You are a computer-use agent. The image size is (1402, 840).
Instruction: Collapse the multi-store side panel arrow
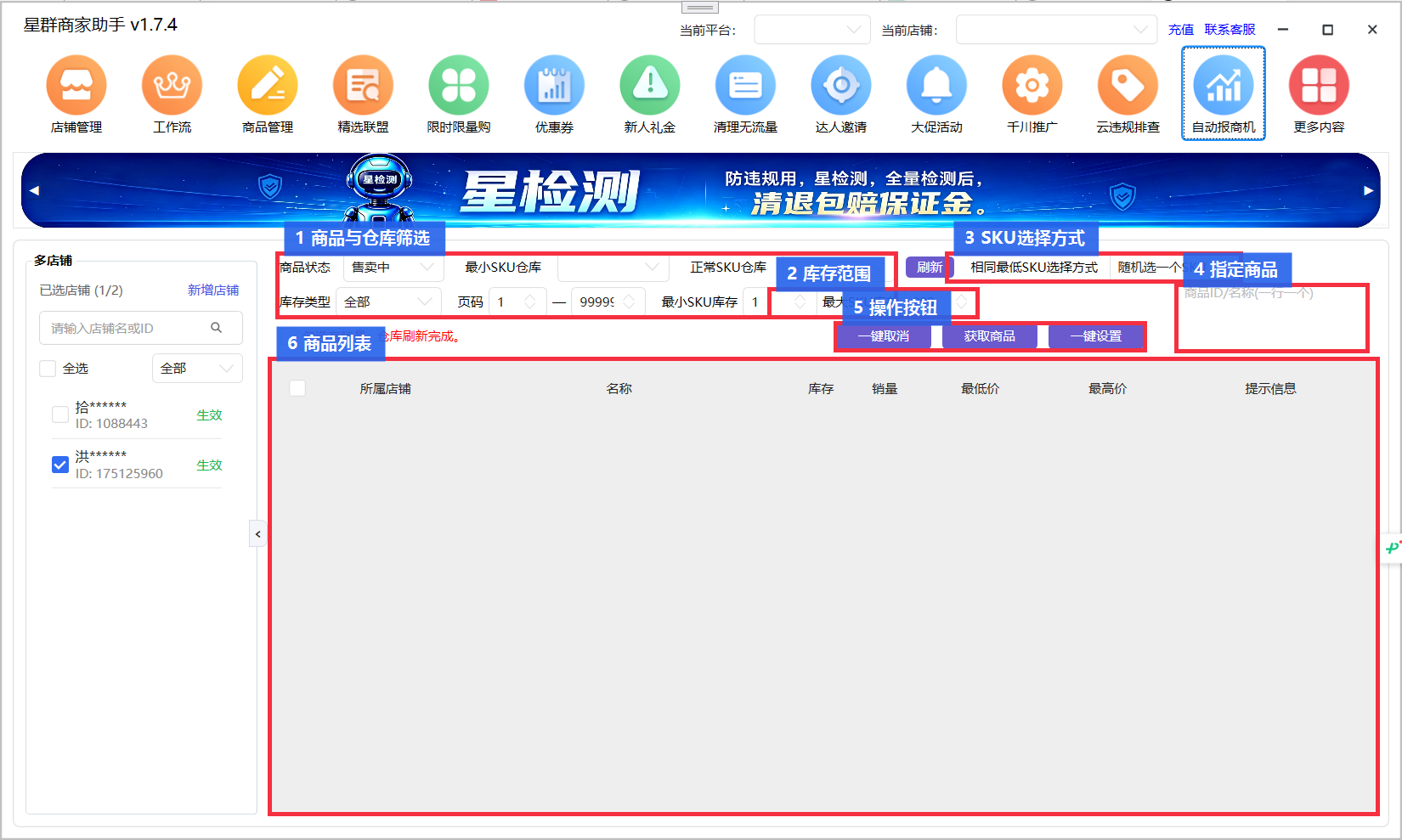(258, 534)
